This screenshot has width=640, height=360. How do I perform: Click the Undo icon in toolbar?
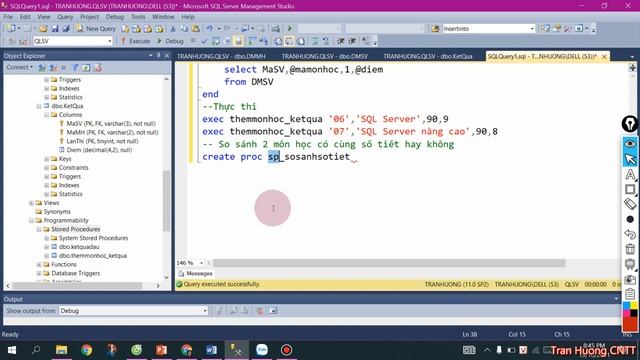click(x=209, y=29)
